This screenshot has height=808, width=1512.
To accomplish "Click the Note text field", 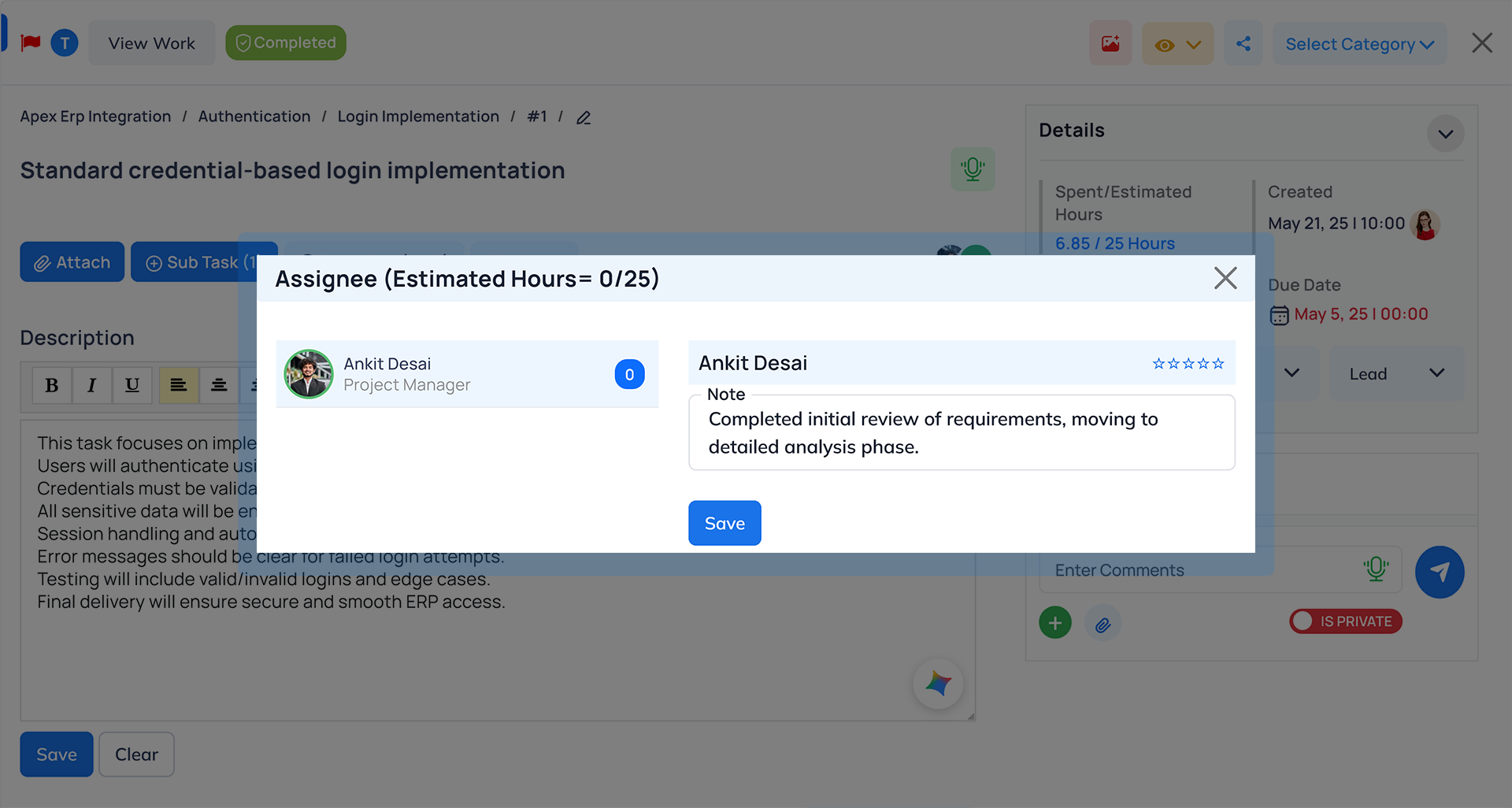I will click(961, 433).
